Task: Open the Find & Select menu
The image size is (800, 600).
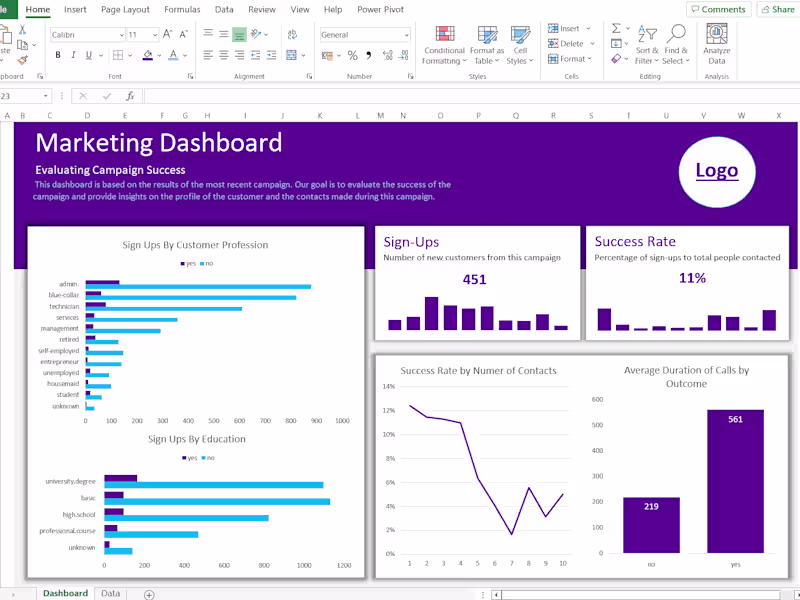Action: [676, 45]
